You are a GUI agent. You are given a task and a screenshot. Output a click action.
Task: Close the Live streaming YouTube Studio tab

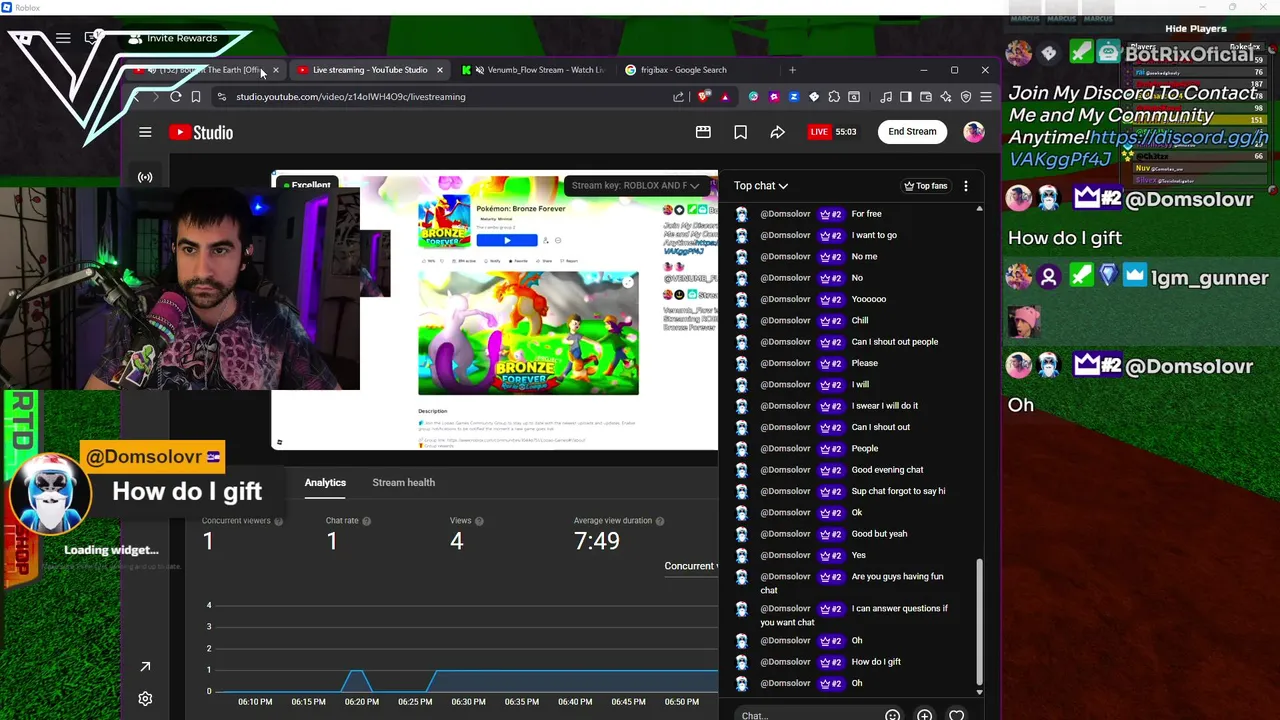[439, 70]
